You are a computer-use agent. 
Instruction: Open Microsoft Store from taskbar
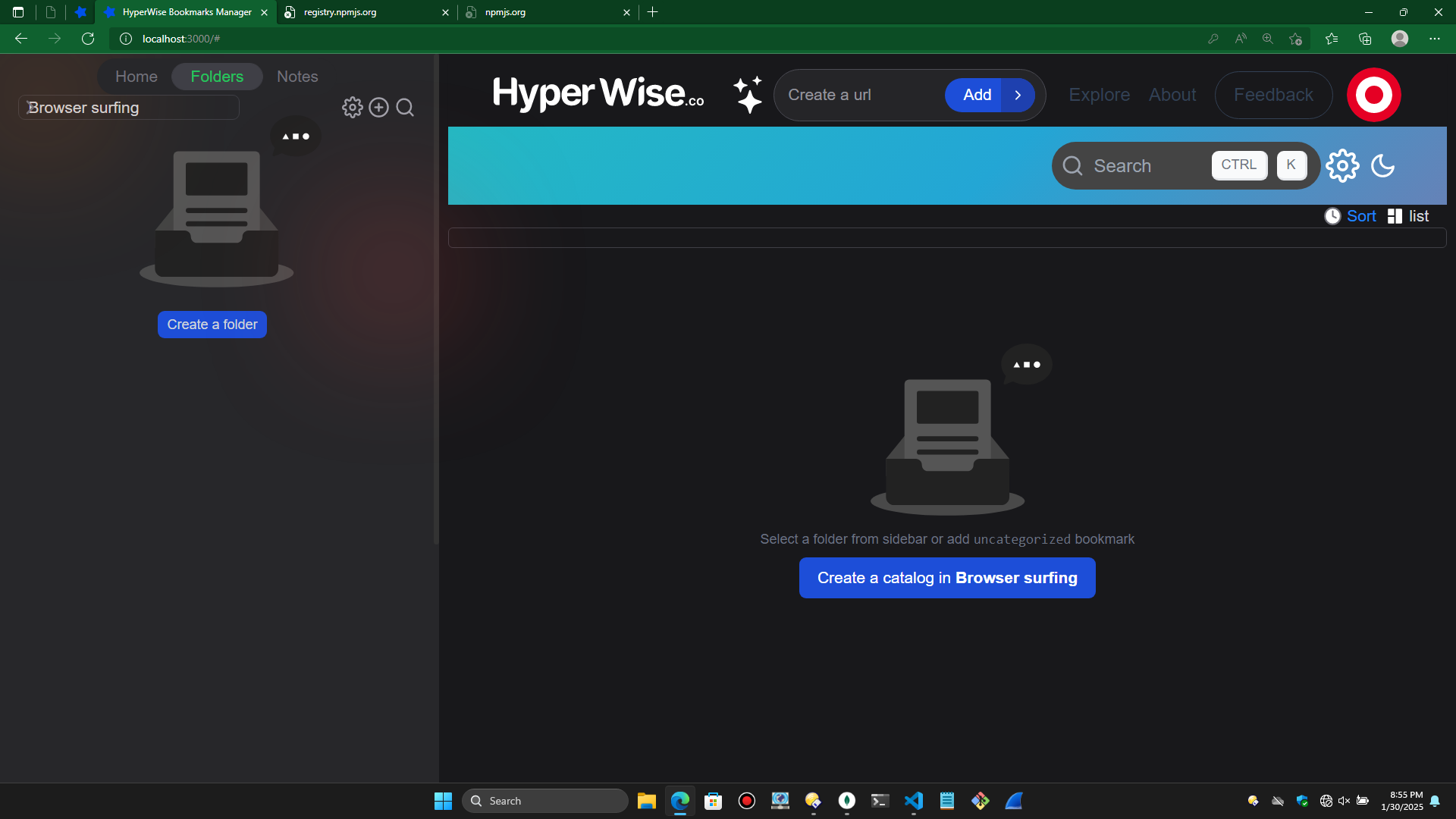pos(713,801)
